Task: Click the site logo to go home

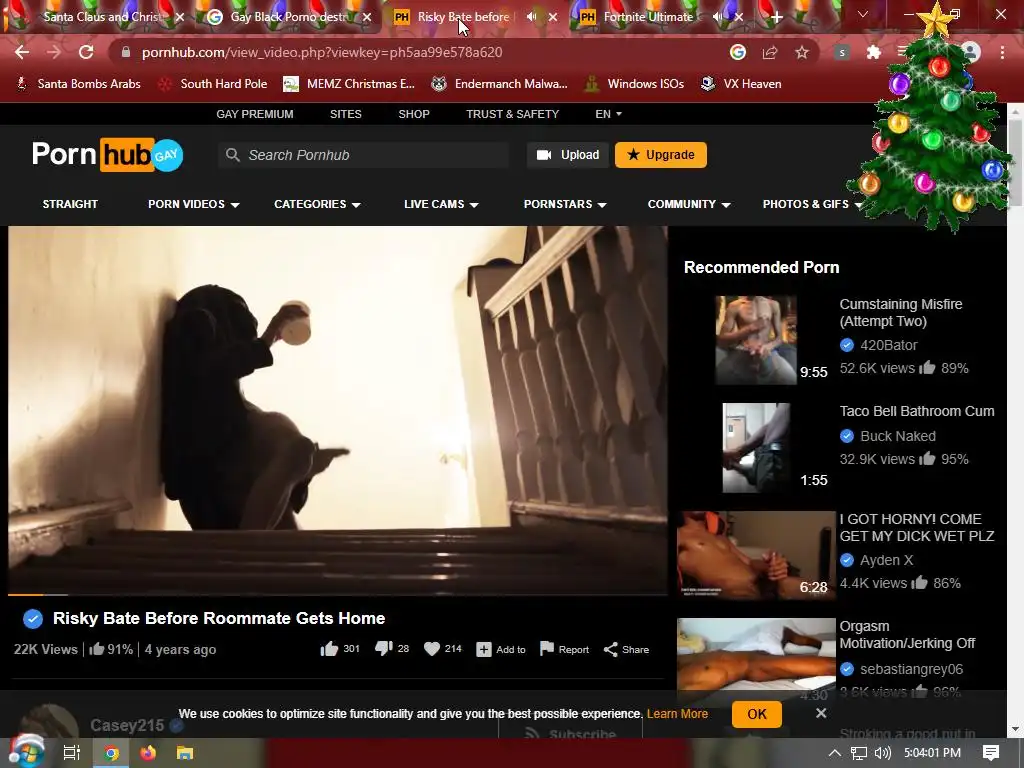Action: (x=108, y=155)
